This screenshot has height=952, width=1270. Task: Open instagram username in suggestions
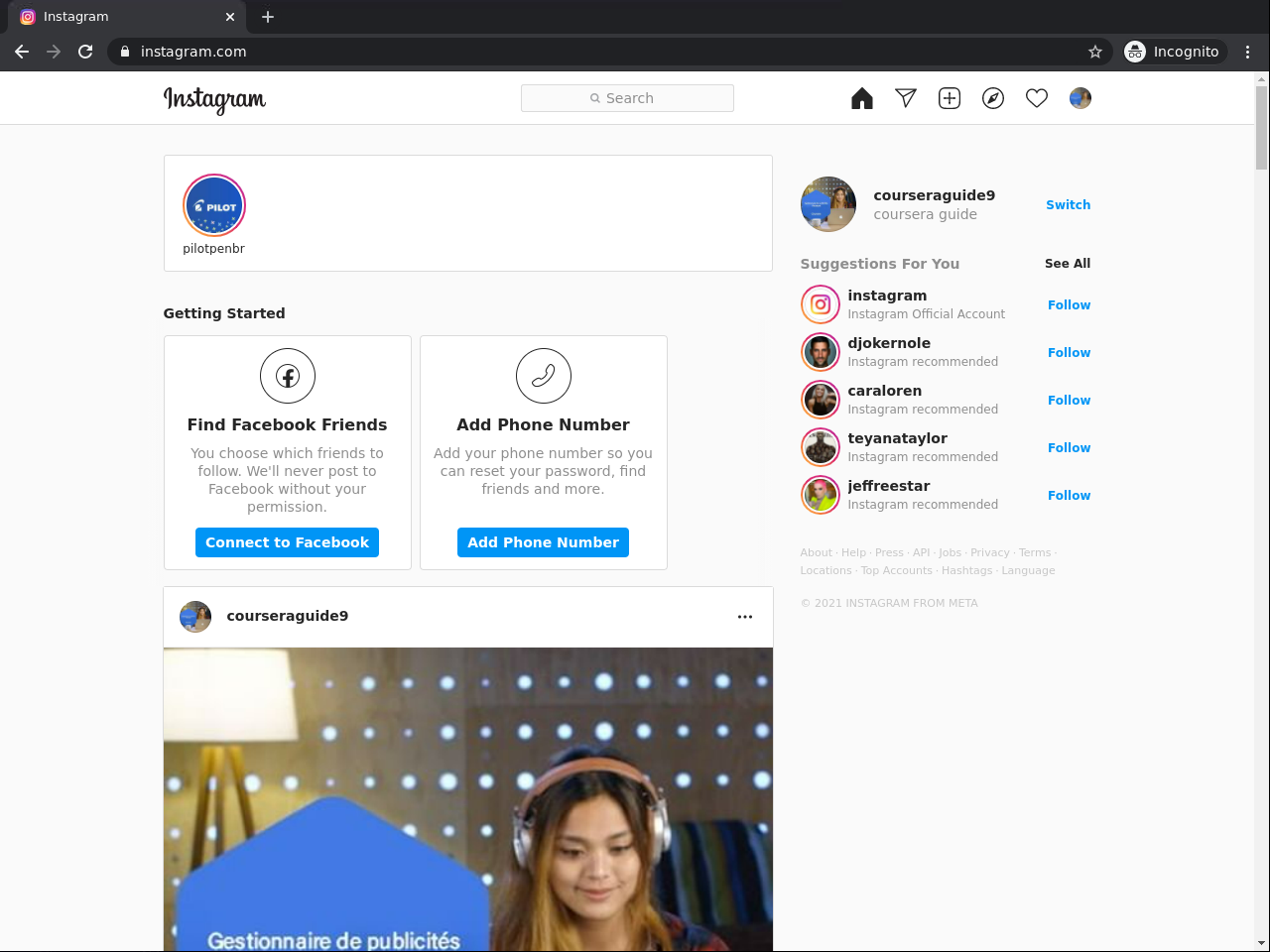pyautogui.click(x=887, y=296)
